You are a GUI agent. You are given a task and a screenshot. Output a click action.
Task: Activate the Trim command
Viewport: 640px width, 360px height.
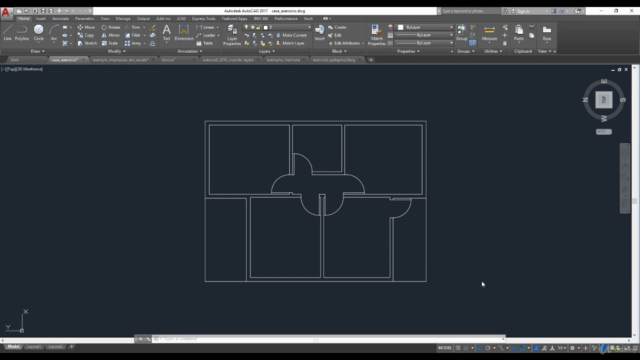132,27
